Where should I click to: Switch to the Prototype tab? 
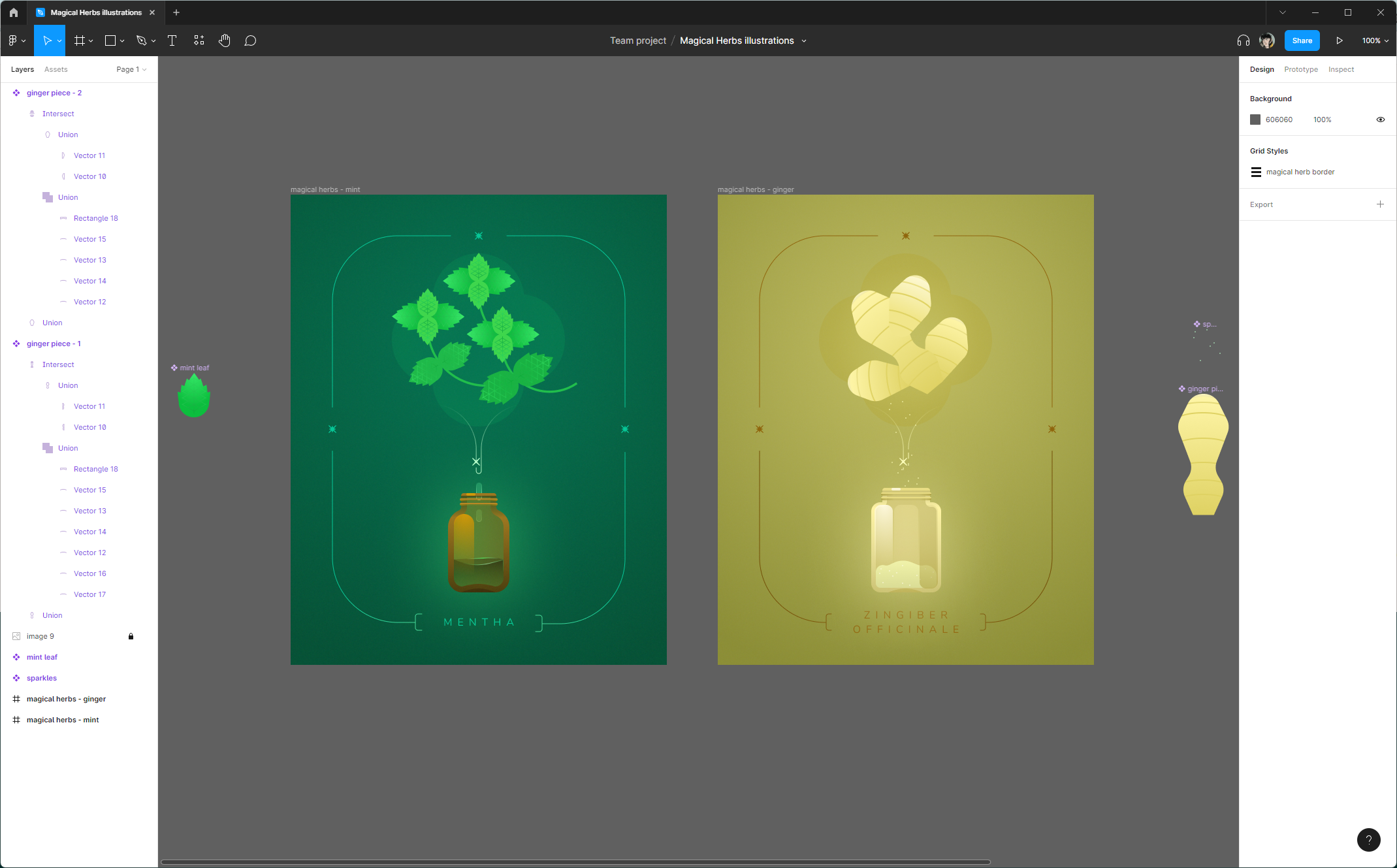click(x=1300, y=69)
